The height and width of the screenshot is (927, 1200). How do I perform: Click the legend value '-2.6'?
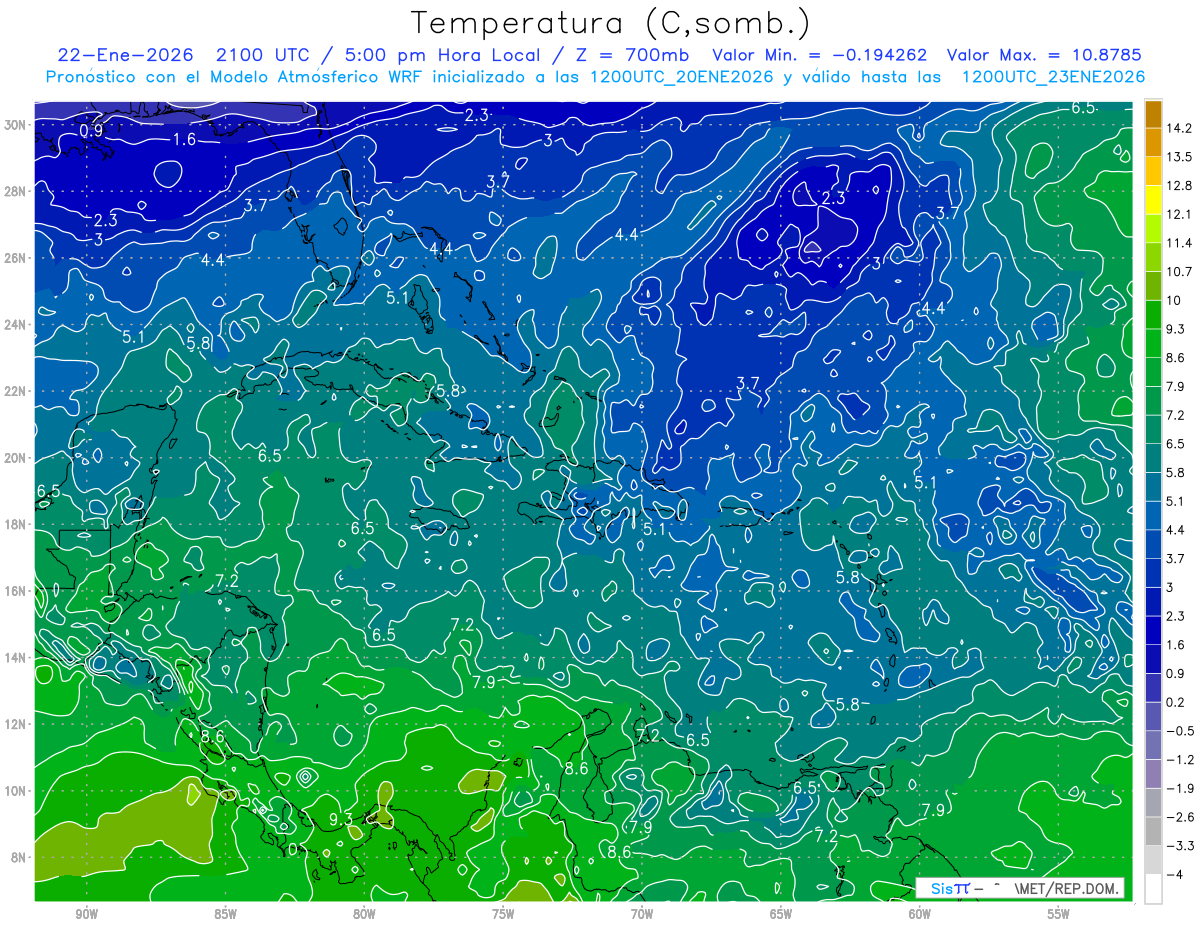click(1178, 817)
